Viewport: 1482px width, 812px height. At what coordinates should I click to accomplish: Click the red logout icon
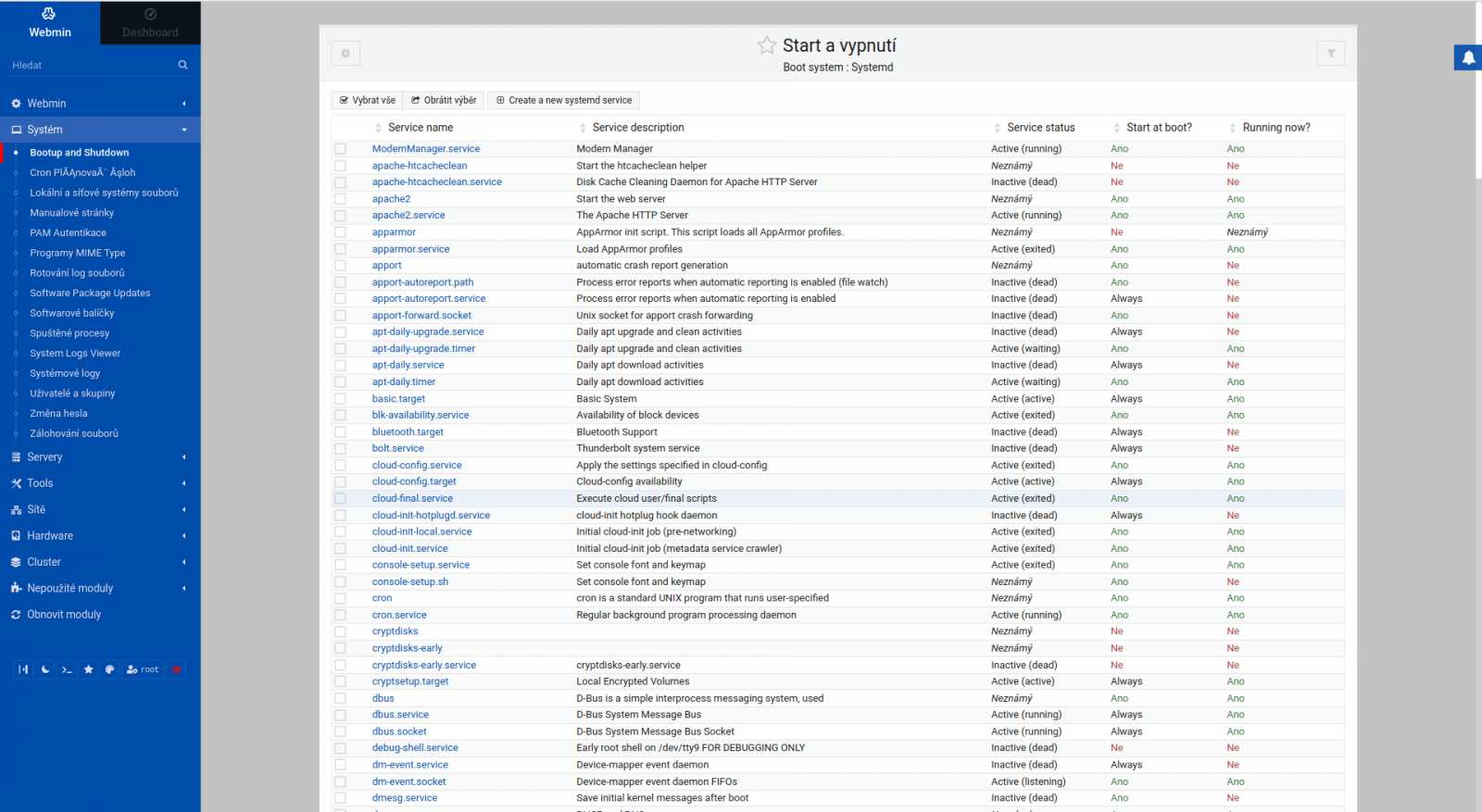tap(176, 669)
